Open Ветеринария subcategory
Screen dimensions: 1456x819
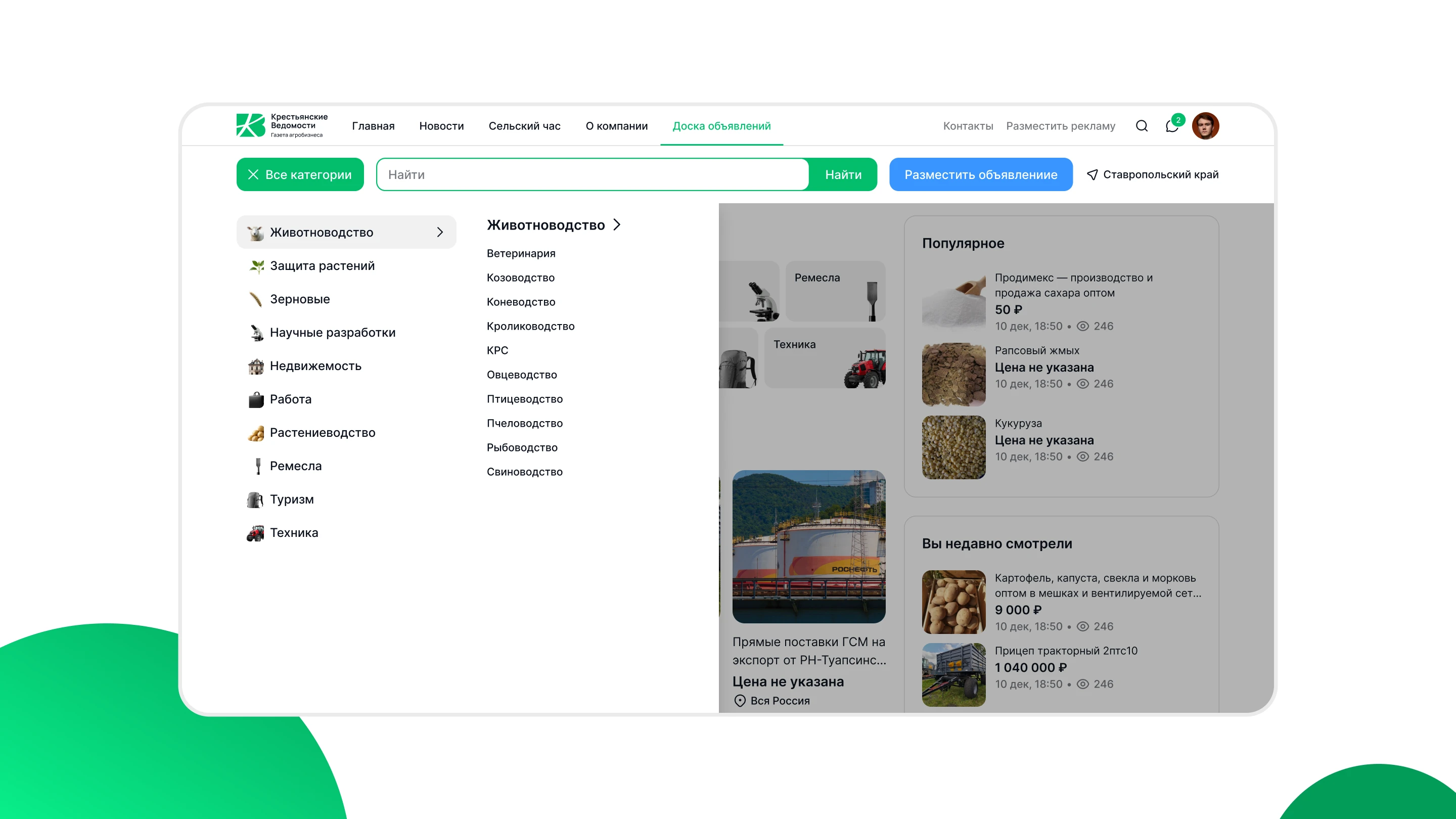coord(521,253)
